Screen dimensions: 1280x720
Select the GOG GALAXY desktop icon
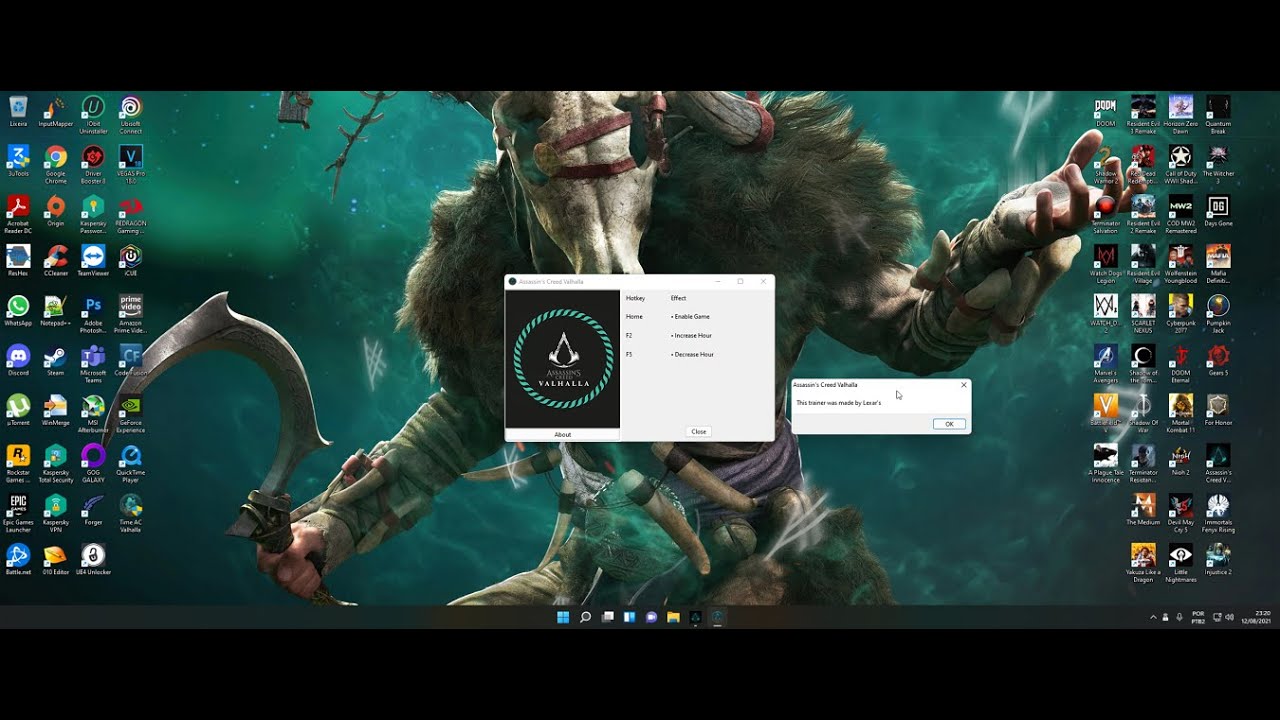pos(93,462)
